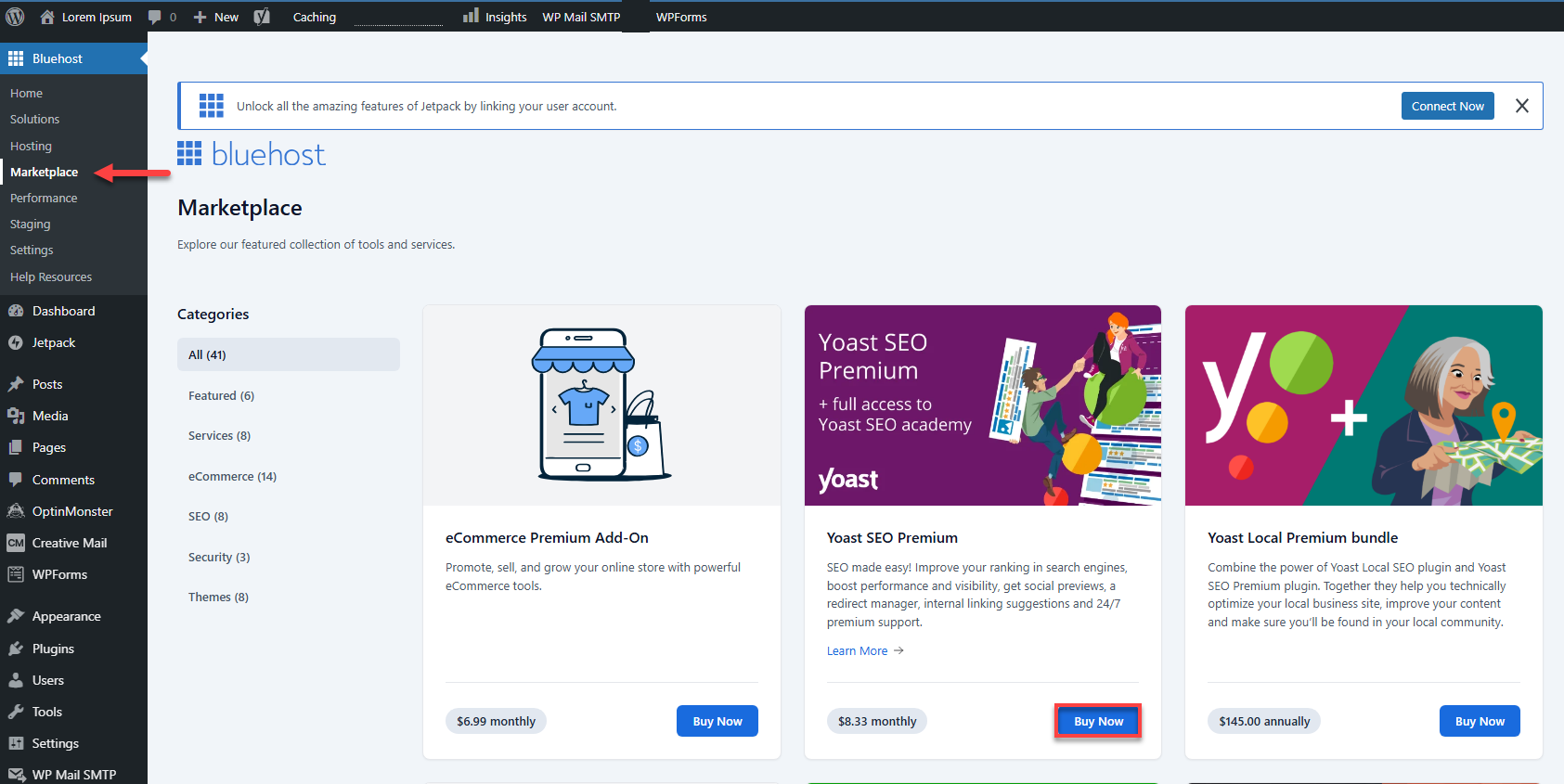The width and height of the screenshot is (1564, 784).
Task: Open the WordPress logo menu
Action: point(15,17)
